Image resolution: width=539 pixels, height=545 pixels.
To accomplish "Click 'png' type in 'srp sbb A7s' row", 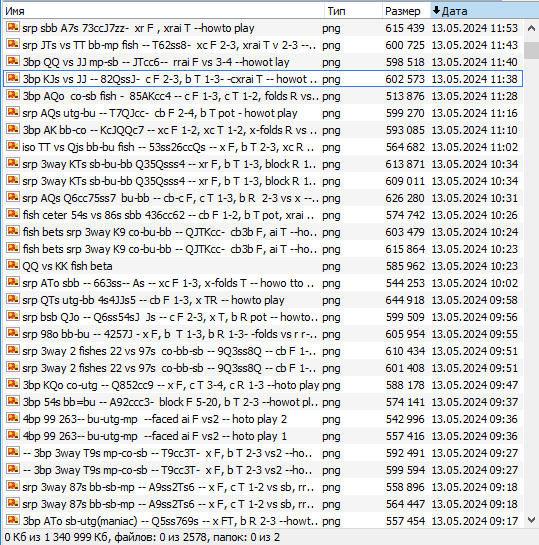I will pyautogui.click(x=331, y=29).
